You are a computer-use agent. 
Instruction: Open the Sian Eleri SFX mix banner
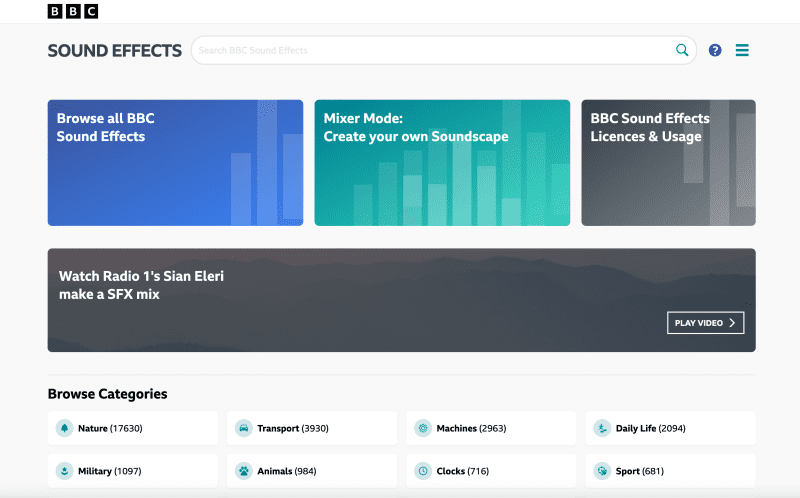coord(402,300)
